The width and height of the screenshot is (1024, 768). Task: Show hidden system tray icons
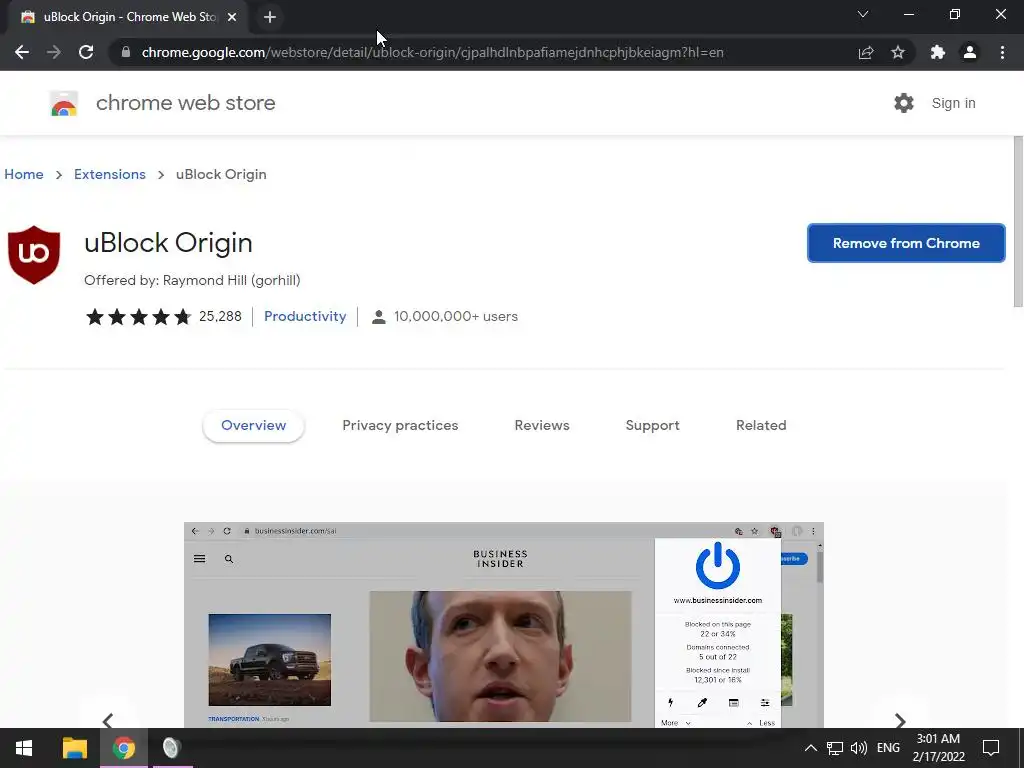click(x=810, y=748)
